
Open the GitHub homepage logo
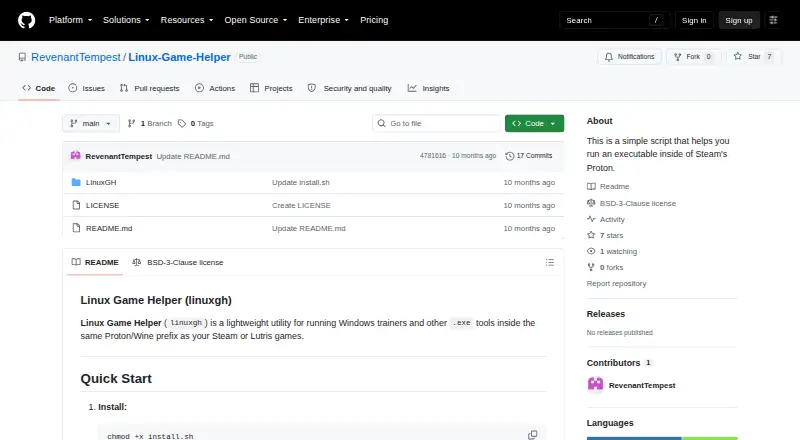point(27,20)
